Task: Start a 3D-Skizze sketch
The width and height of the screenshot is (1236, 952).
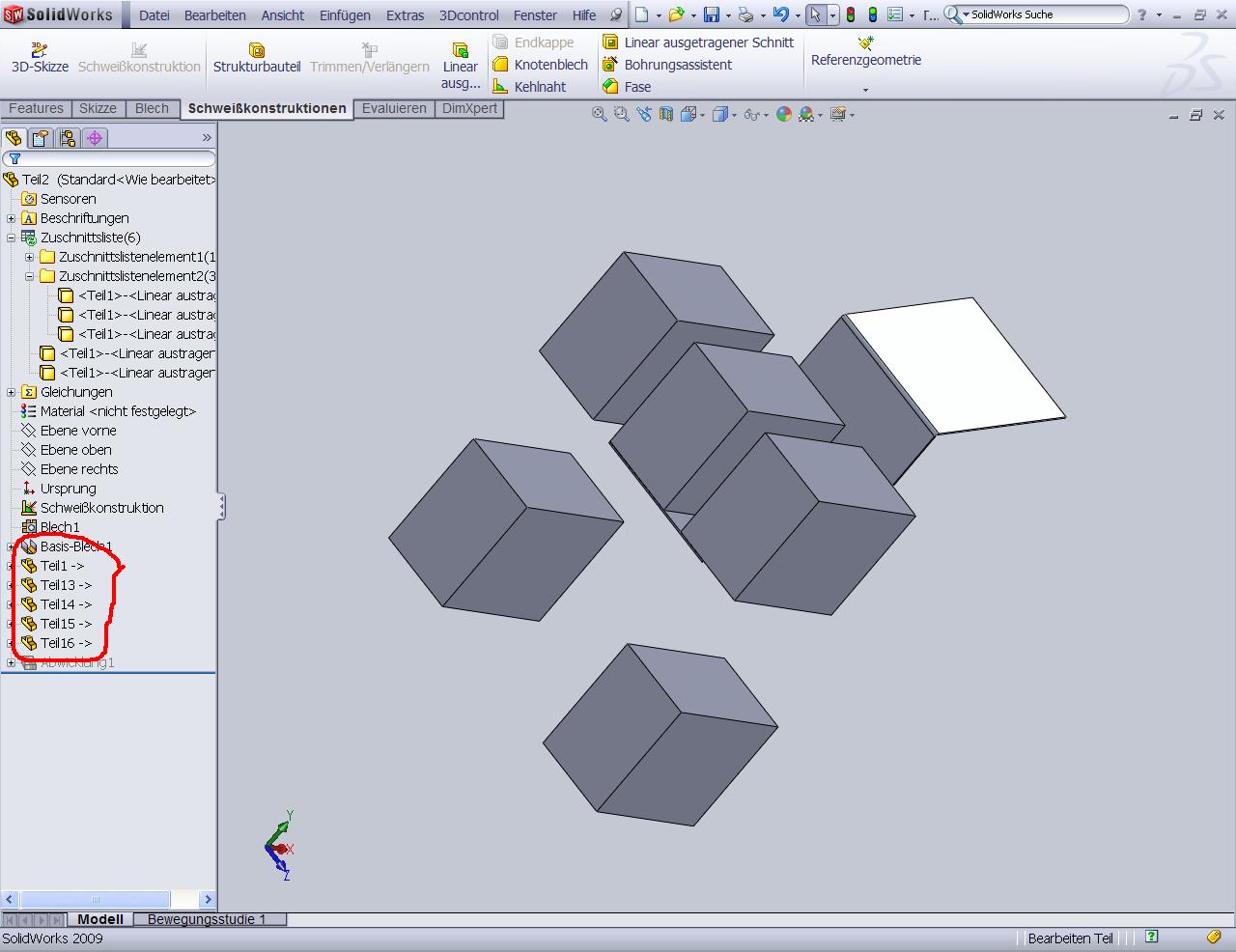Action: 40,58
